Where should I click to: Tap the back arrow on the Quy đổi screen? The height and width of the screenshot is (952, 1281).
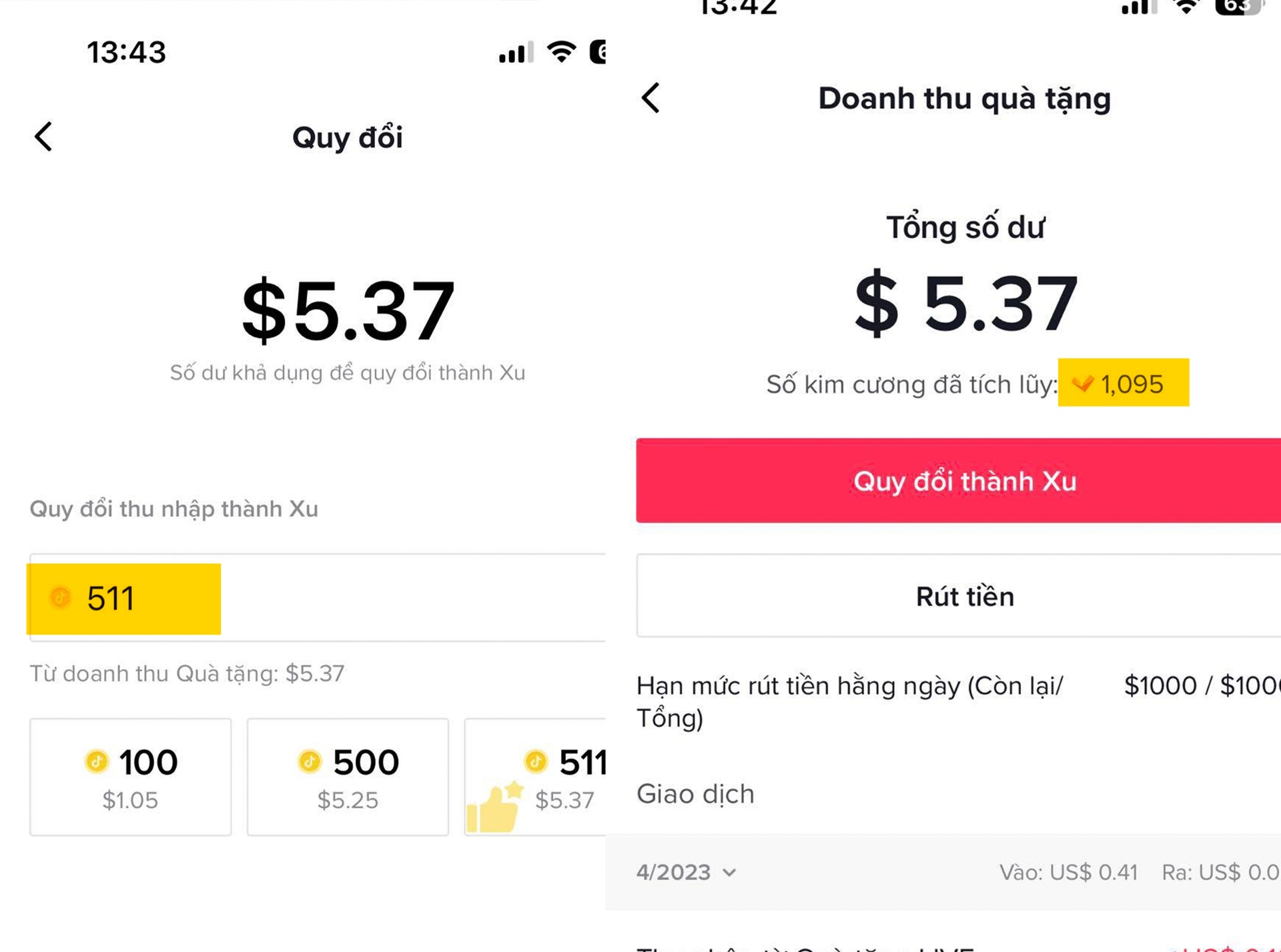(43, 137)
